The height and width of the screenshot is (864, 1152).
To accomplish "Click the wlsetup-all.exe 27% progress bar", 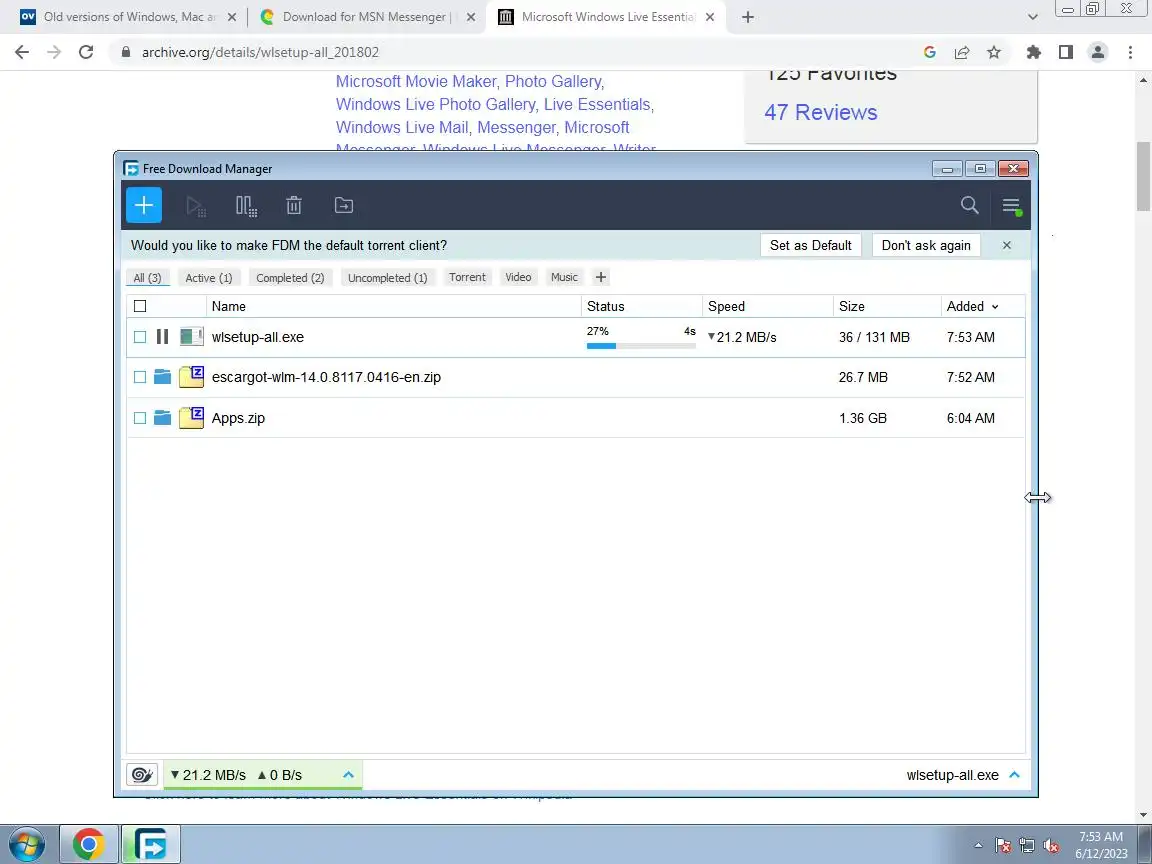I will click(x=641, y=345).
